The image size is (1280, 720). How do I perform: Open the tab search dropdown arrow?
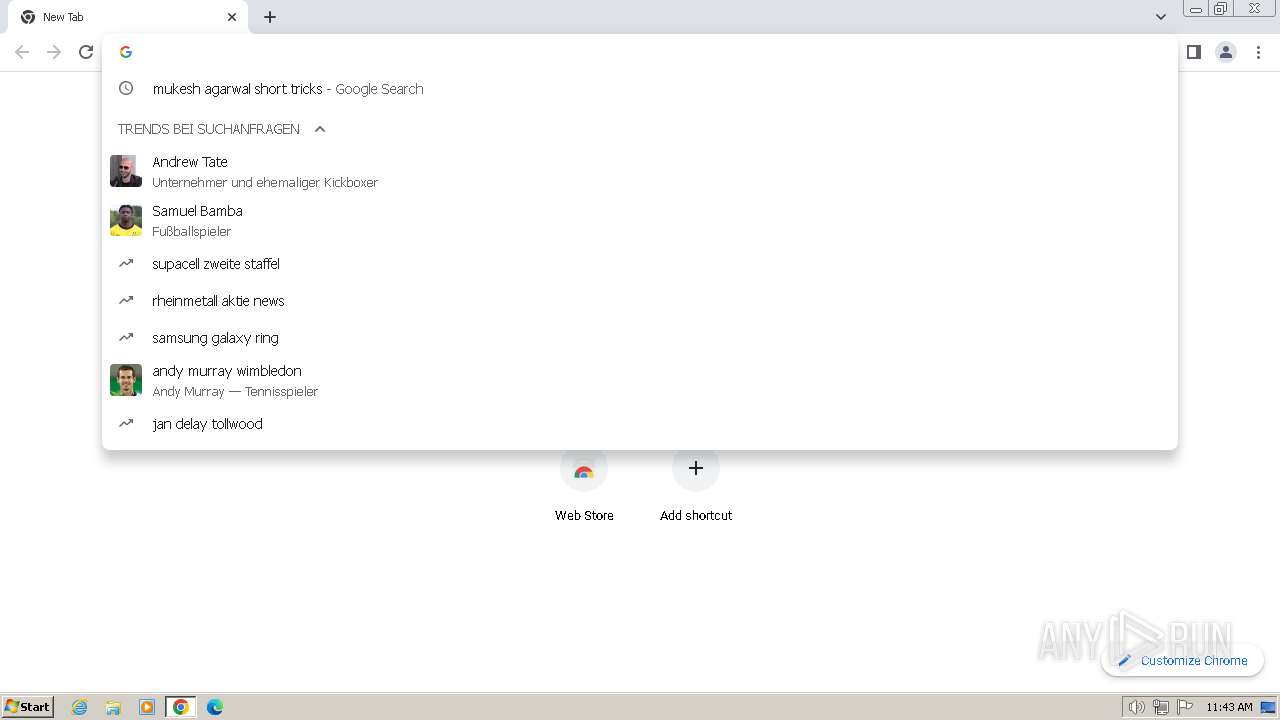pos(1161,17)
